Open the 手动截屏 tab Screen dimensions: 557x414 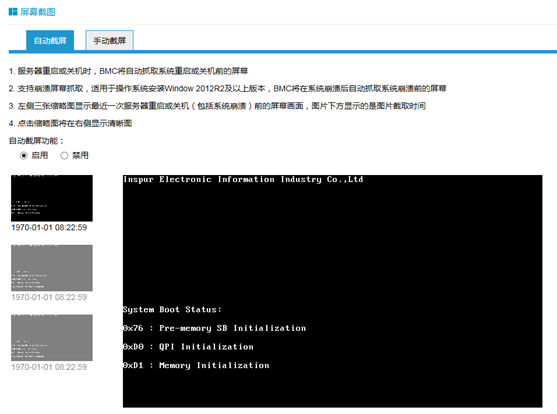point(109,41)
